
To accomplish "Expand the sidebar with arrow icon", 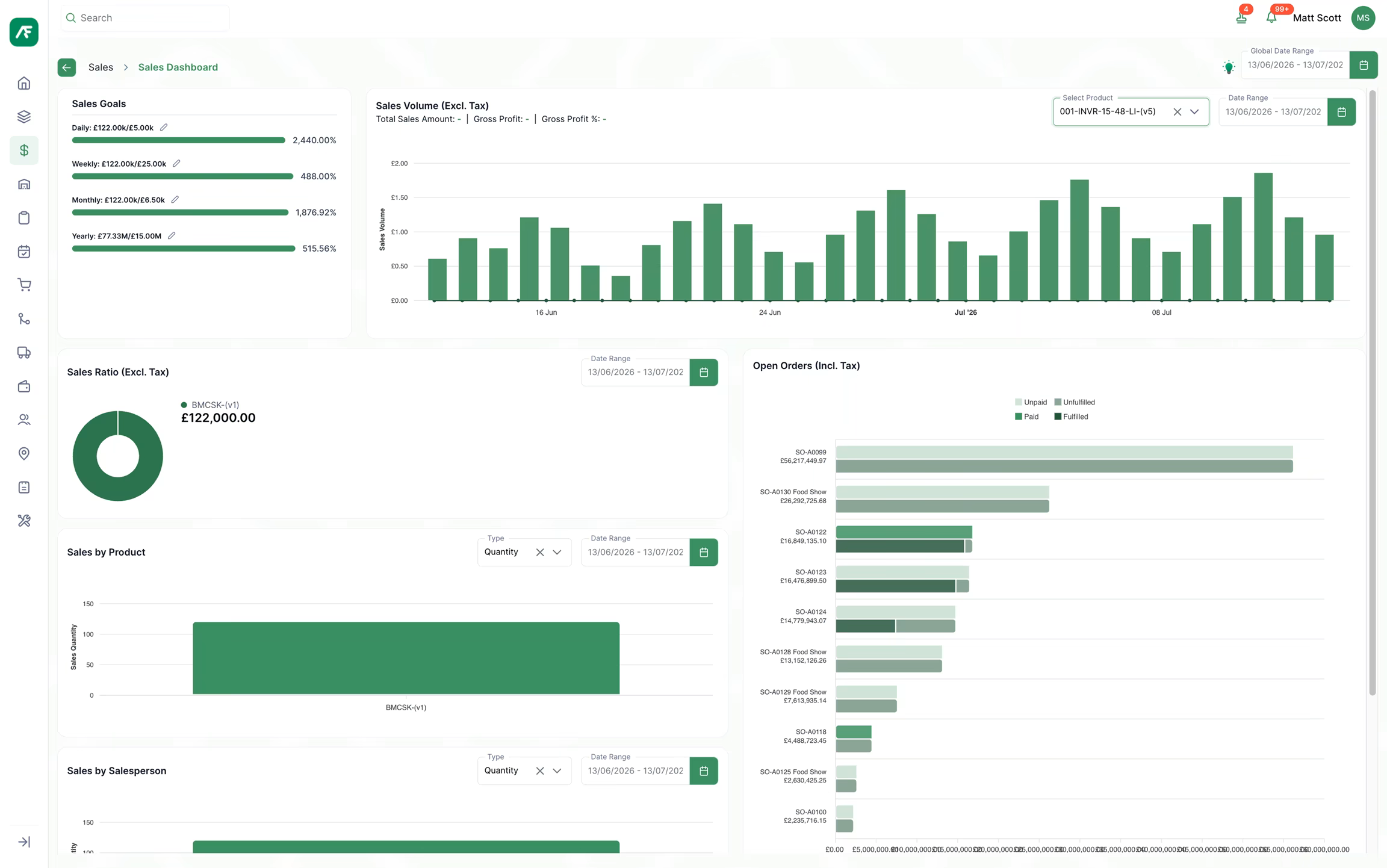I will click(24, 842).
